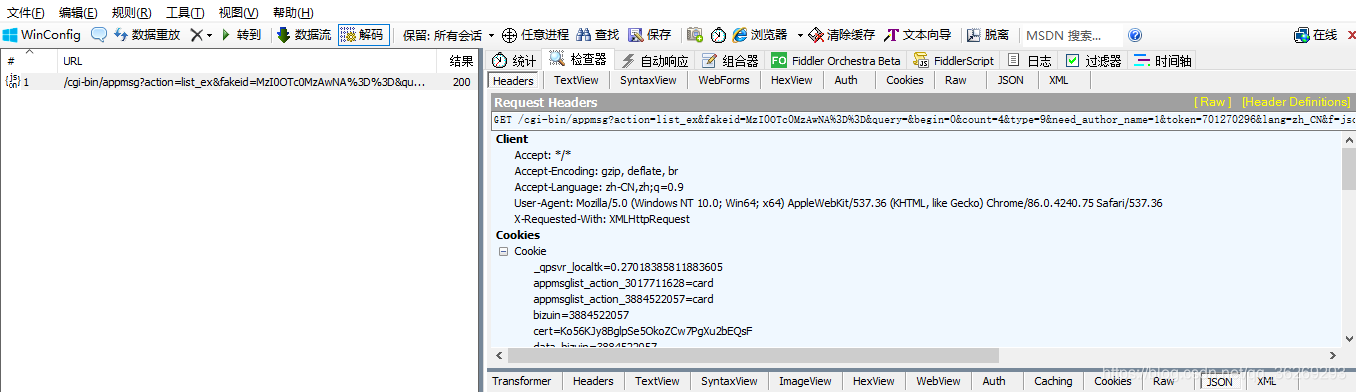Open the 文件(F) menu
This screenshot has height=392, width=1356.
coord(26,12)
